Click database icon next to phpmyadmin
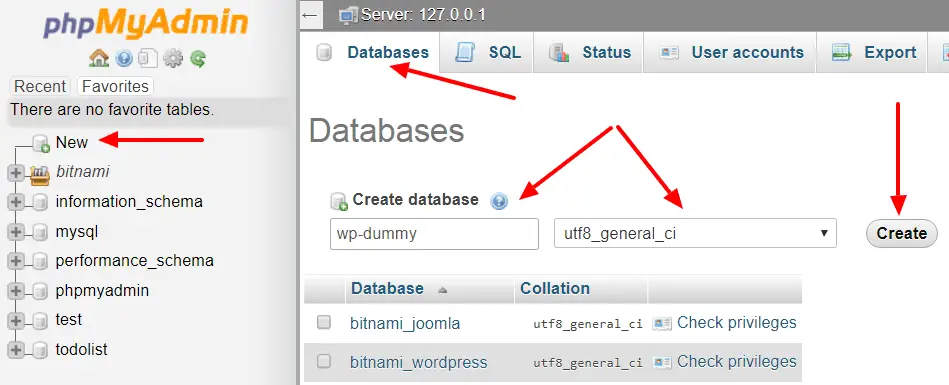The width and height of the screenshot is (949, 385). 40,291
